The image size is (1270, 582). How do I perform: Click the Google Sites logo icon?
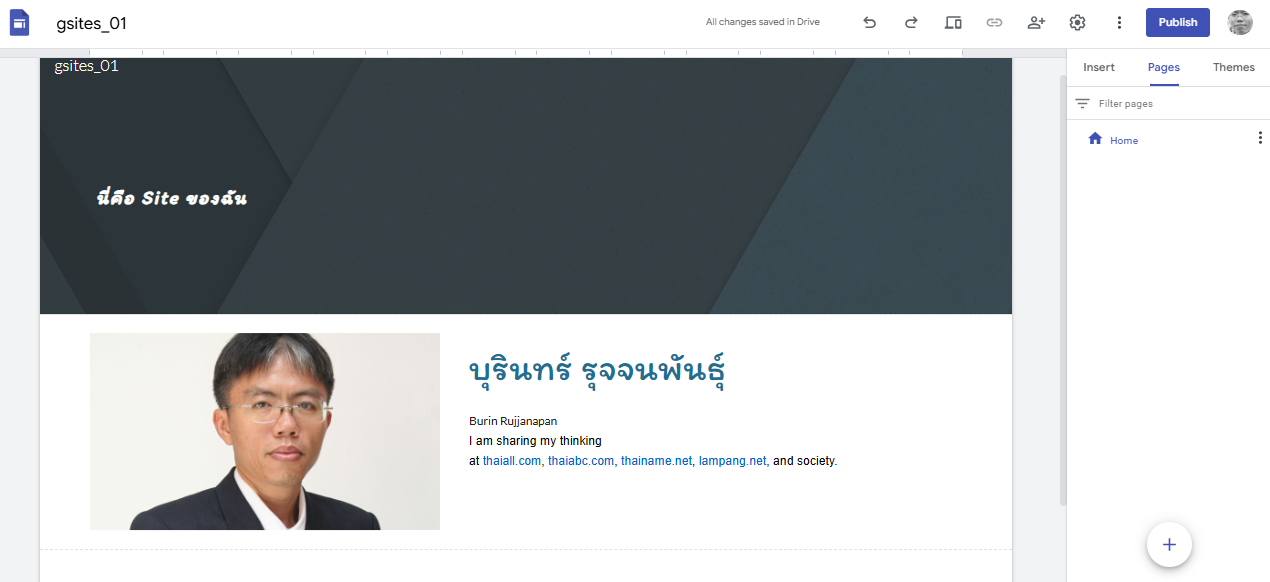[x=19, y=23]
